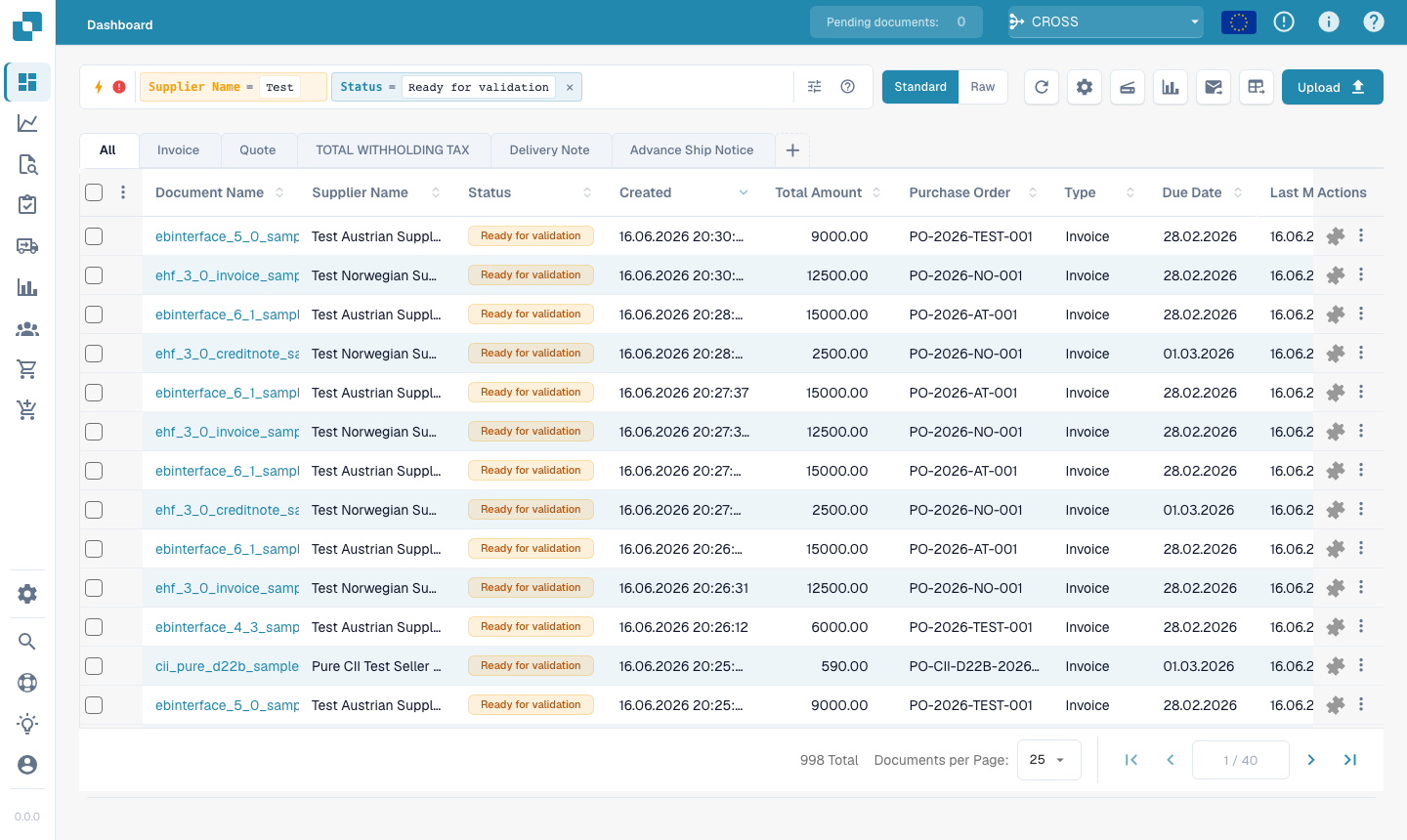Image resolution: width=1407 pixels, height=840 pixels.
Task: Check the first ebinterface_5_0 row checkbox
Action: [94, 236]
